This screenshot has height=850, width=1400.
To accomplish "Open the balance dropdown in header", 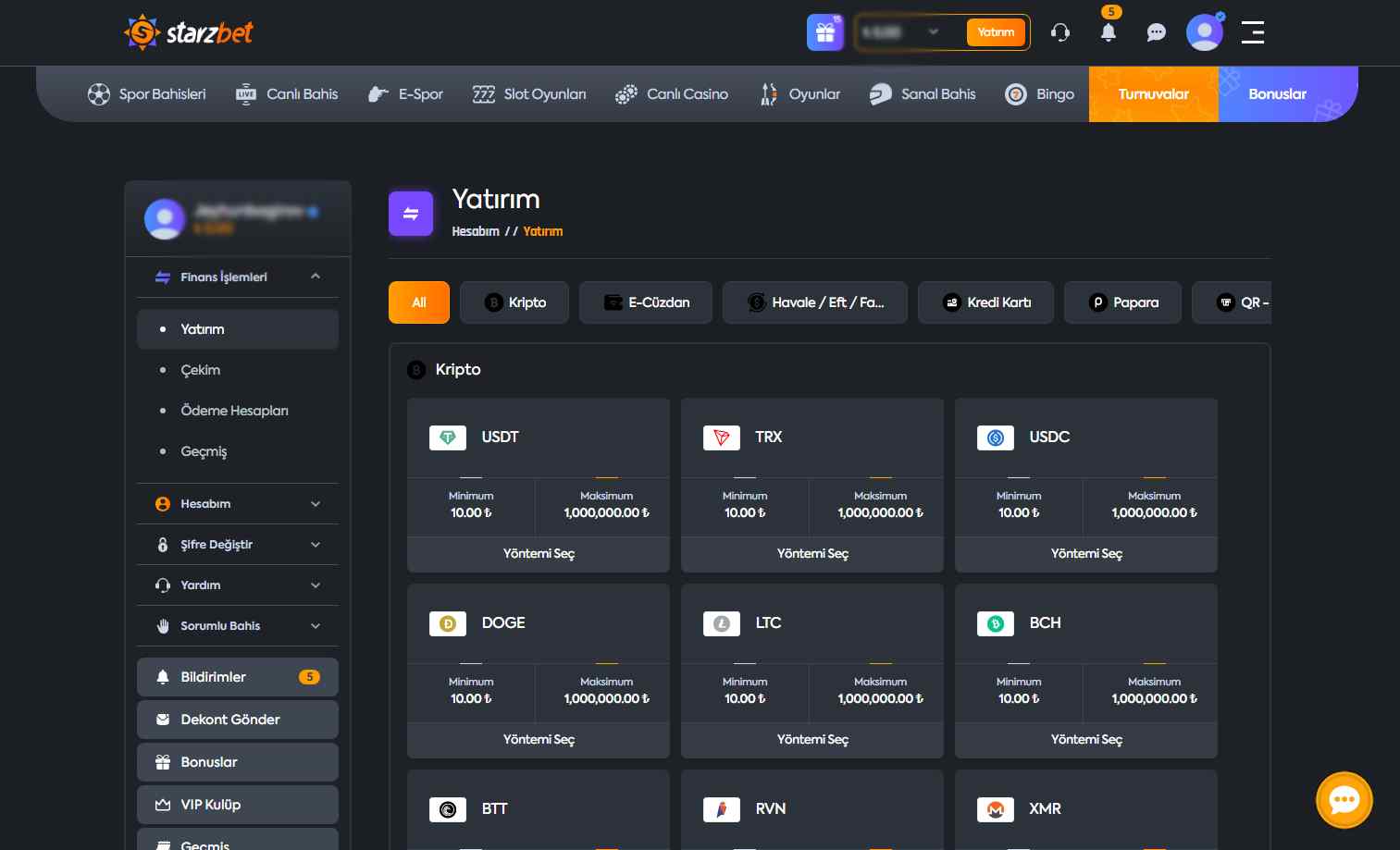I will (933, 32).
